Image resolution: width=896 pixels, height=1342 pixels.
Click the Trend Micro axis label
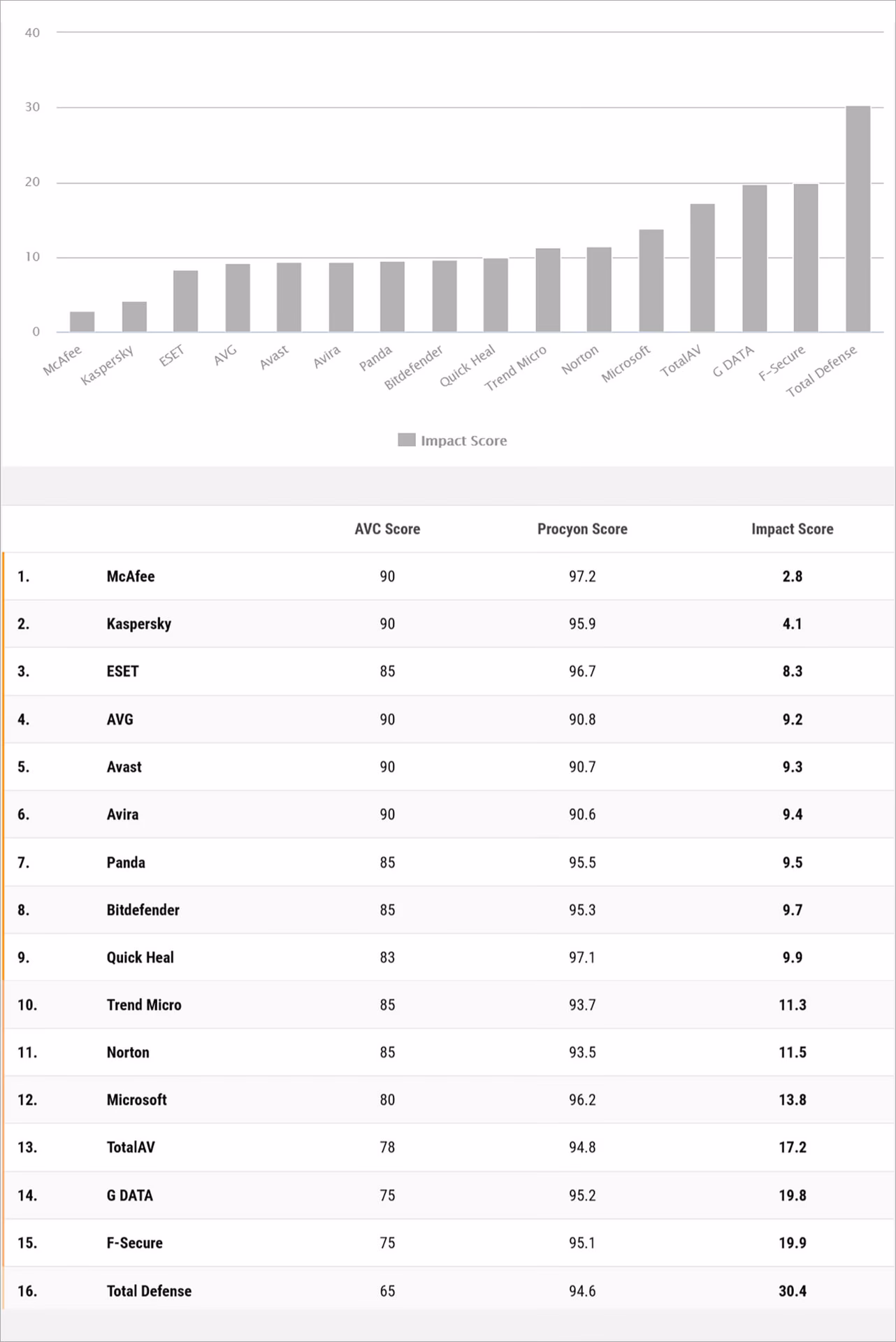pos(515,368)
